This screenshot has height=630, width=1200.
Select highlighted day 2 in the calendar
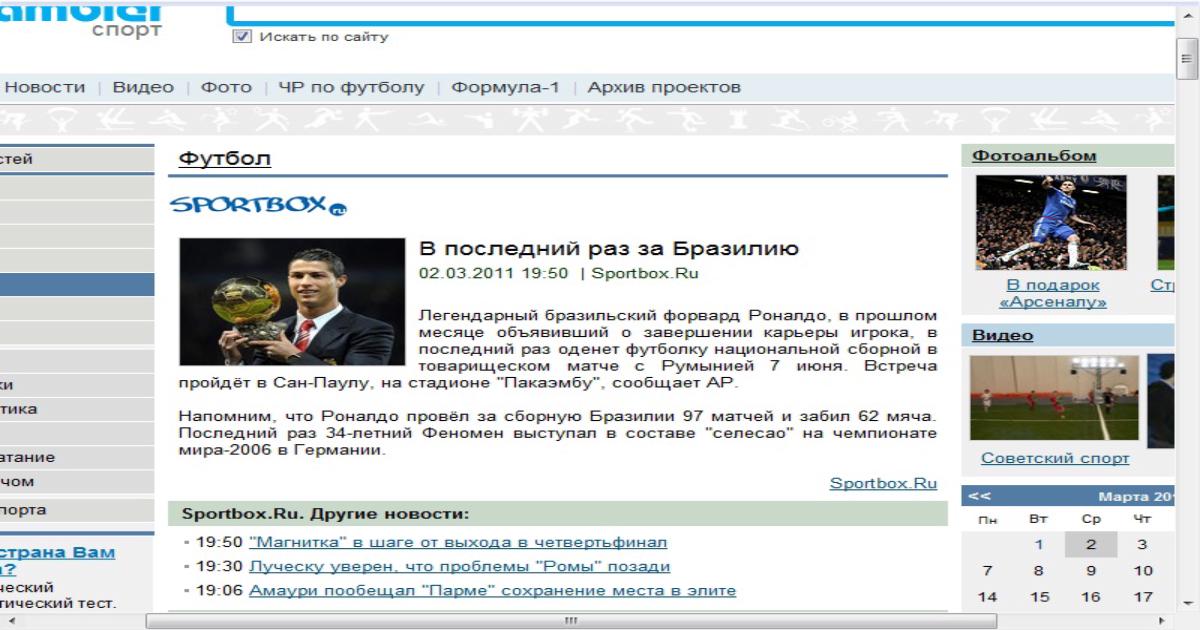[x=1092, y=545]
